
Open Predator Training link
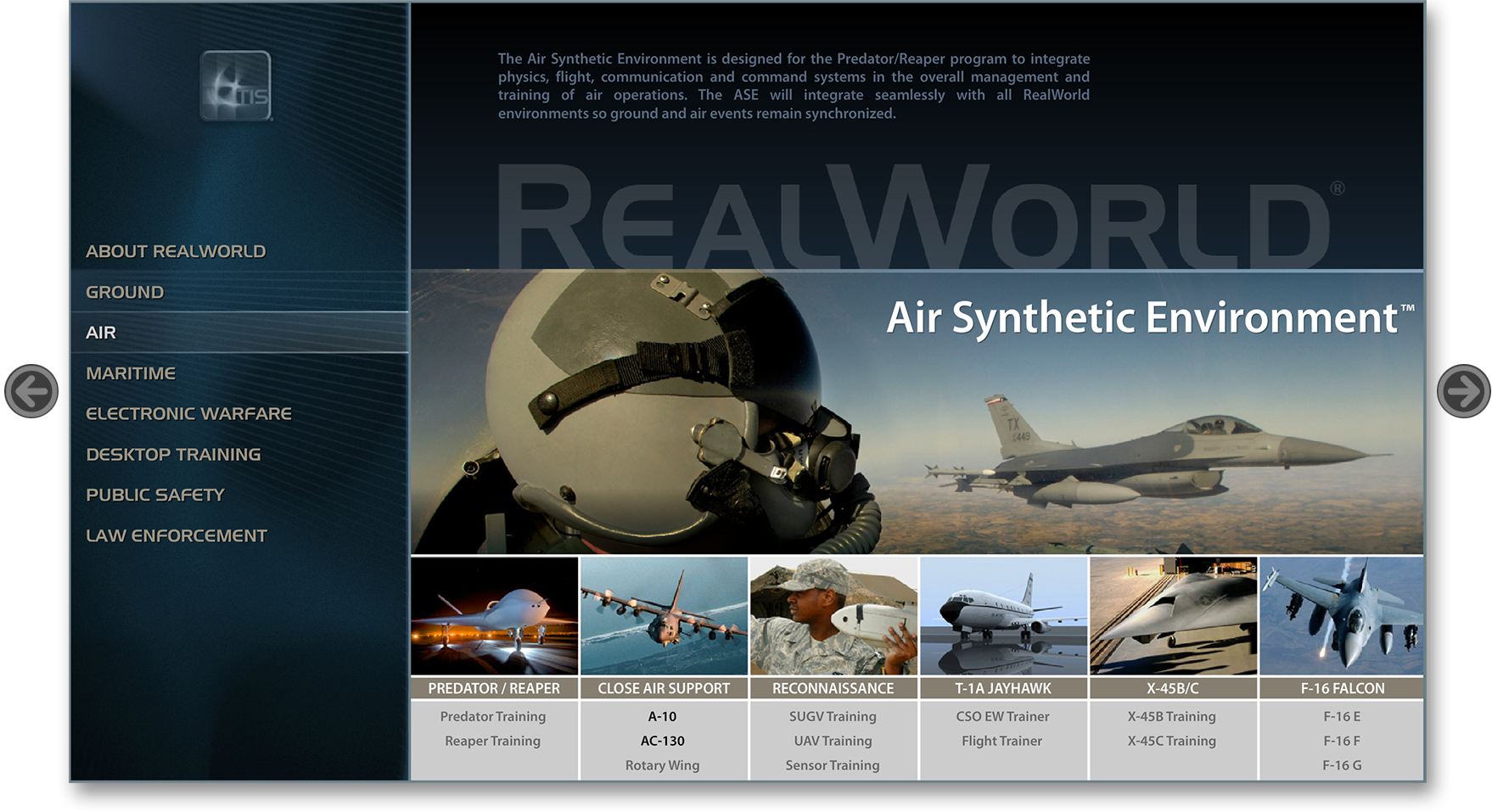pos(493,717)
